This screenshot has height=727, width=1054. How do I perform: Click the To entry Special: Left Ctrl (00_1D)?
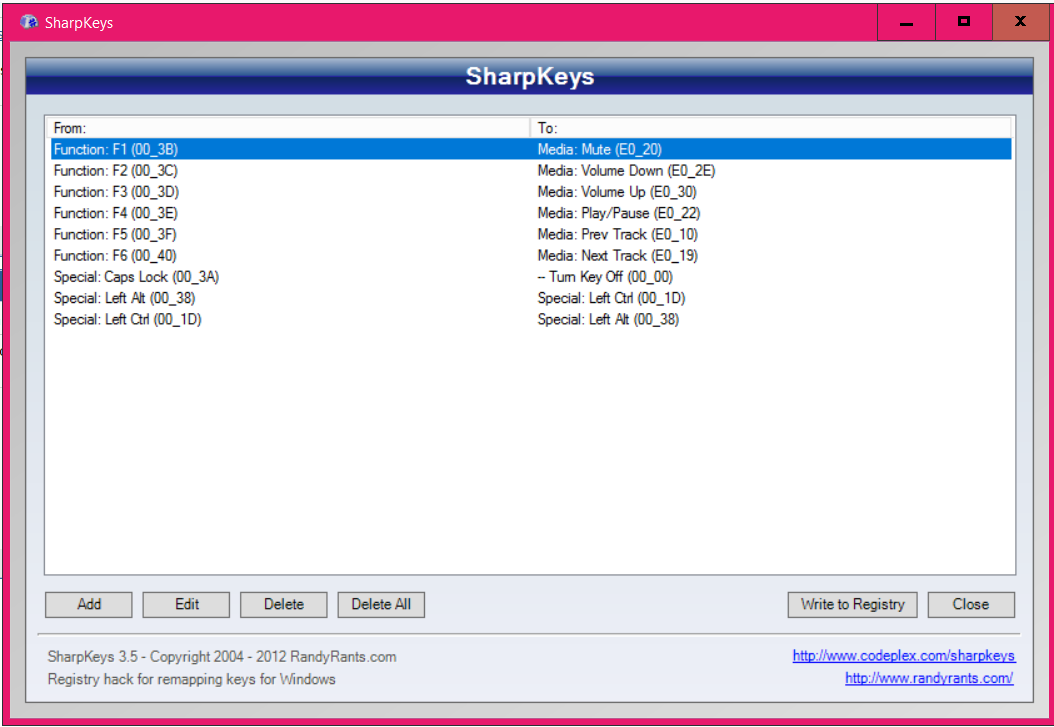pos(611,298)
